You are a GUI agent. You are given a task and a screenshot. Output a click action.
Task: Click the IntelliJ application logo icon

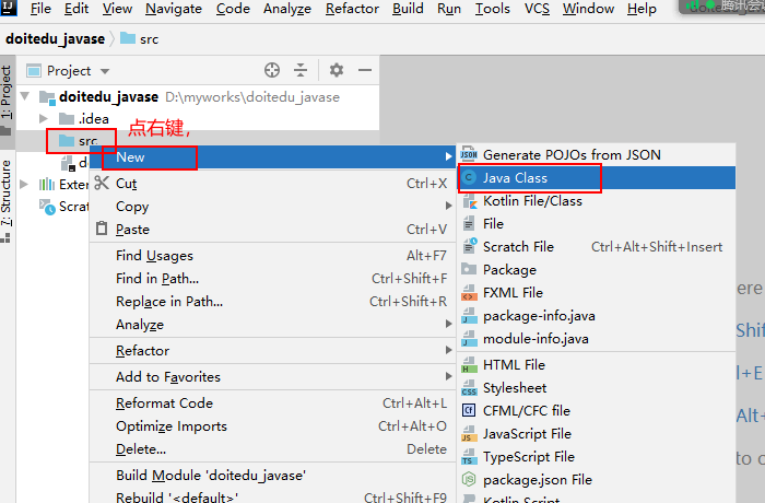[x=8, y=7]
